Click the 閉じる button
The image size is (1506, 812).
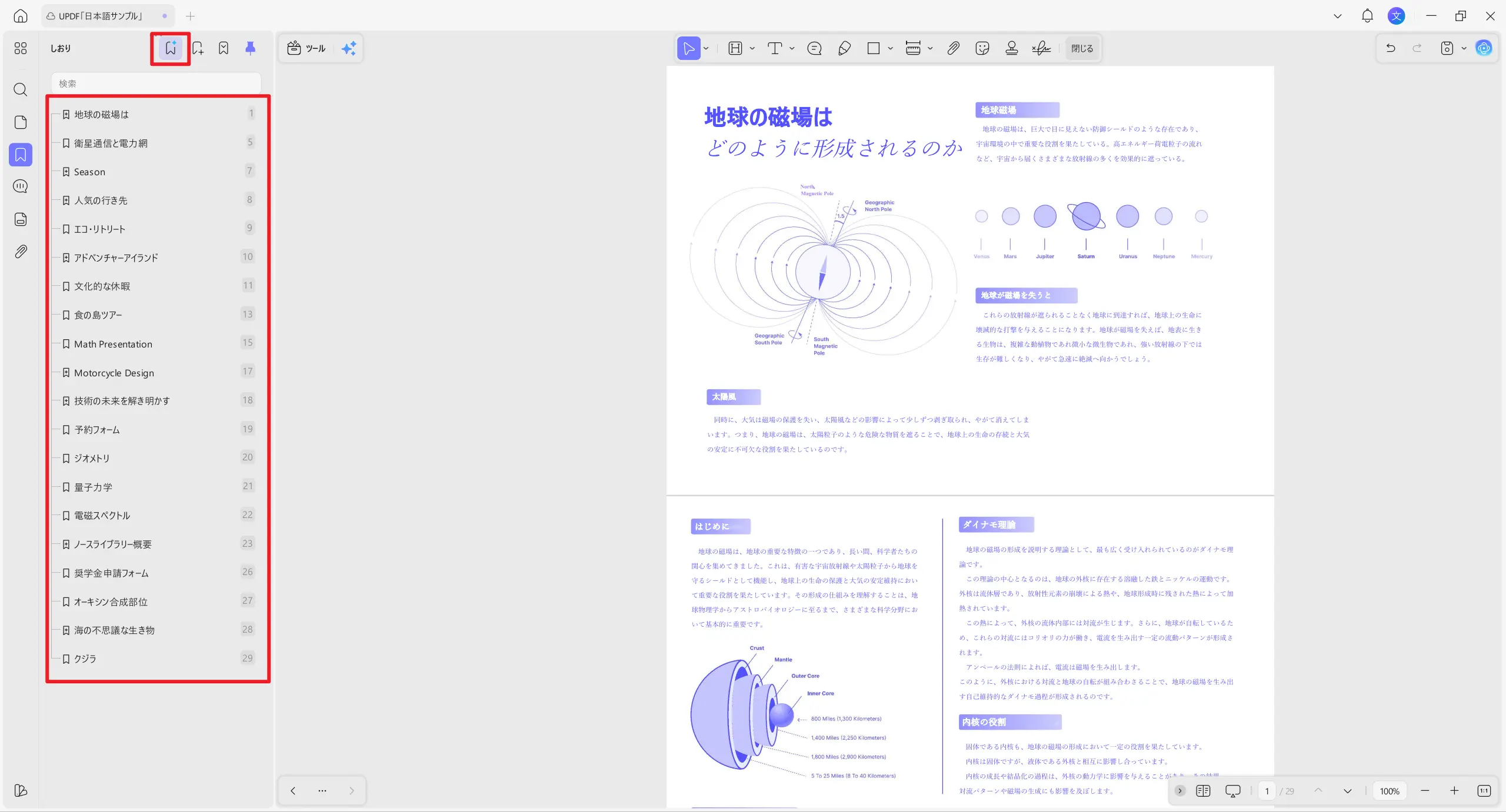pos(1082,48)
